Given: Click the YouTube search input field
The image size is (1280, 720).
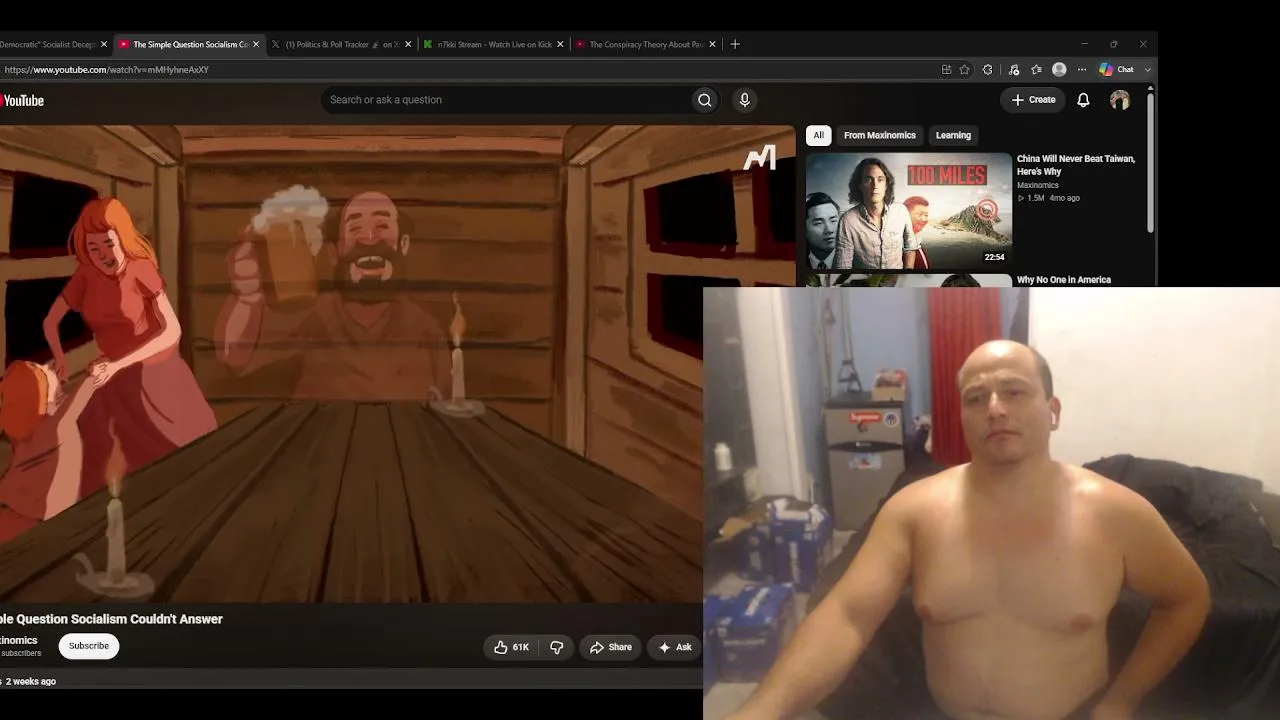Looking at the screenshot, I should 505,100.
